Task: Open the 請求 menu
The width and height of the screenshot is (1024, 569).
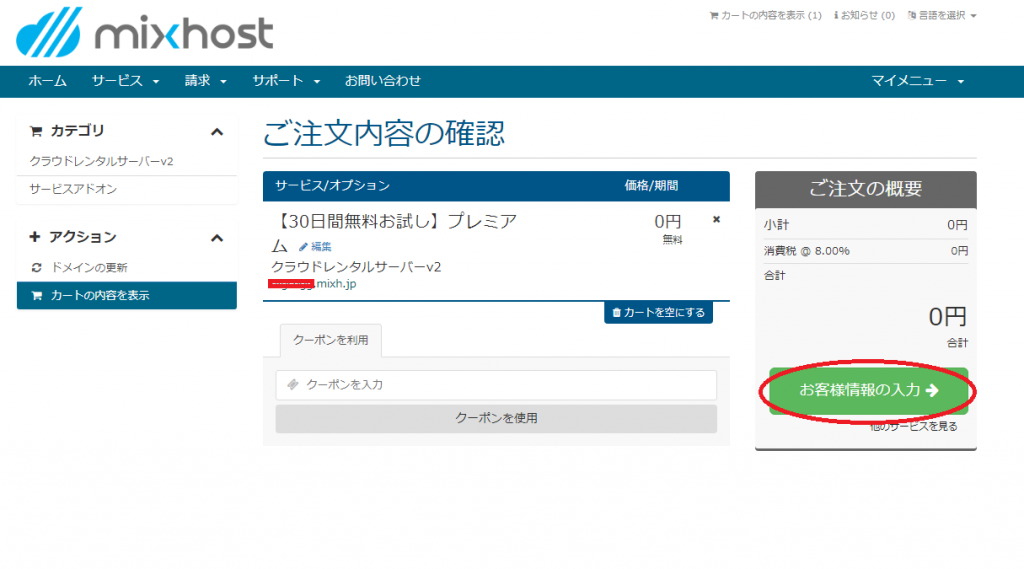Action: click(206, 81)
